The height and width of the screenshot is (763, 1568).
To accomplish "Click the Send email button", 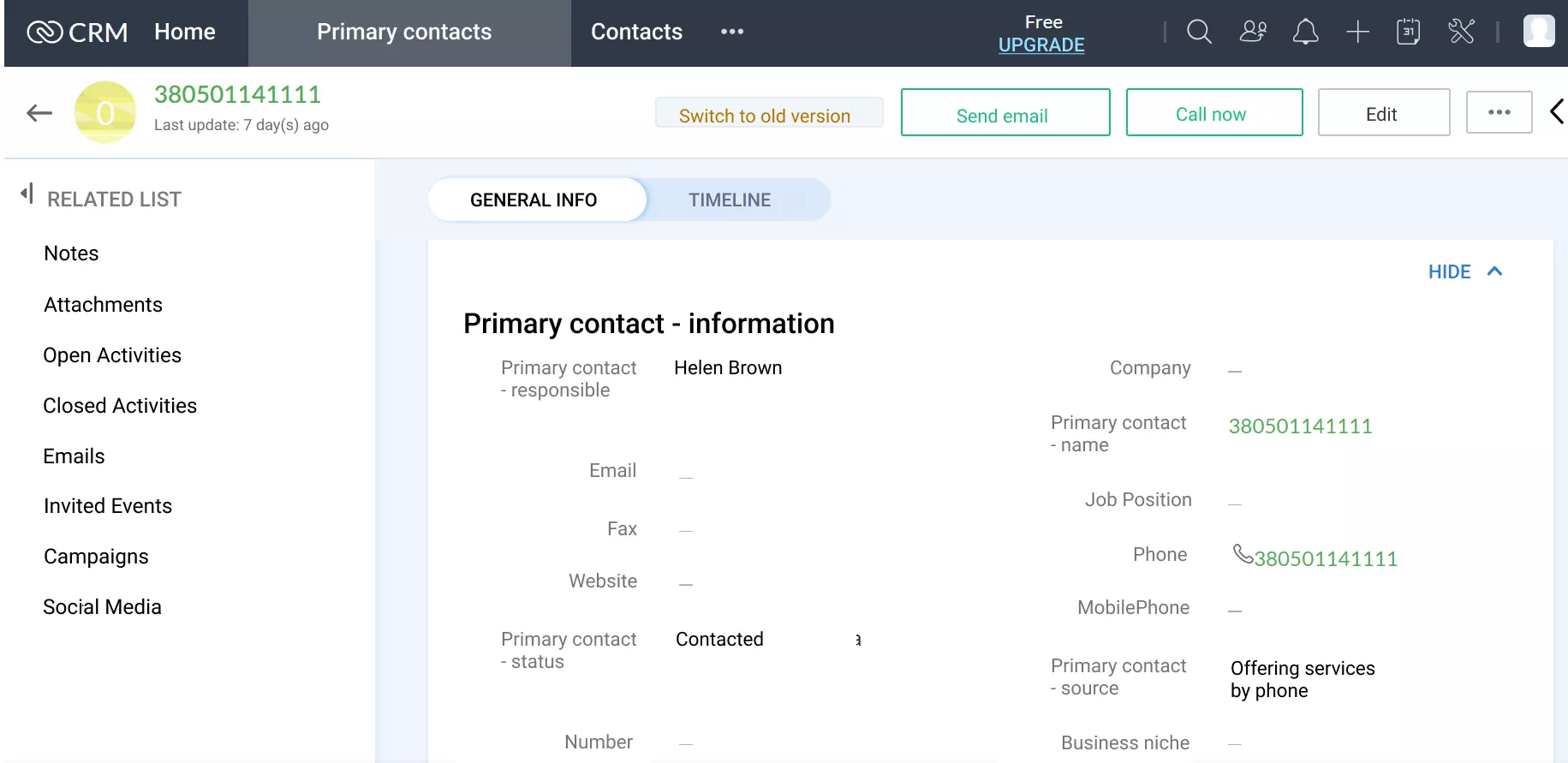I will point(1005,112).
